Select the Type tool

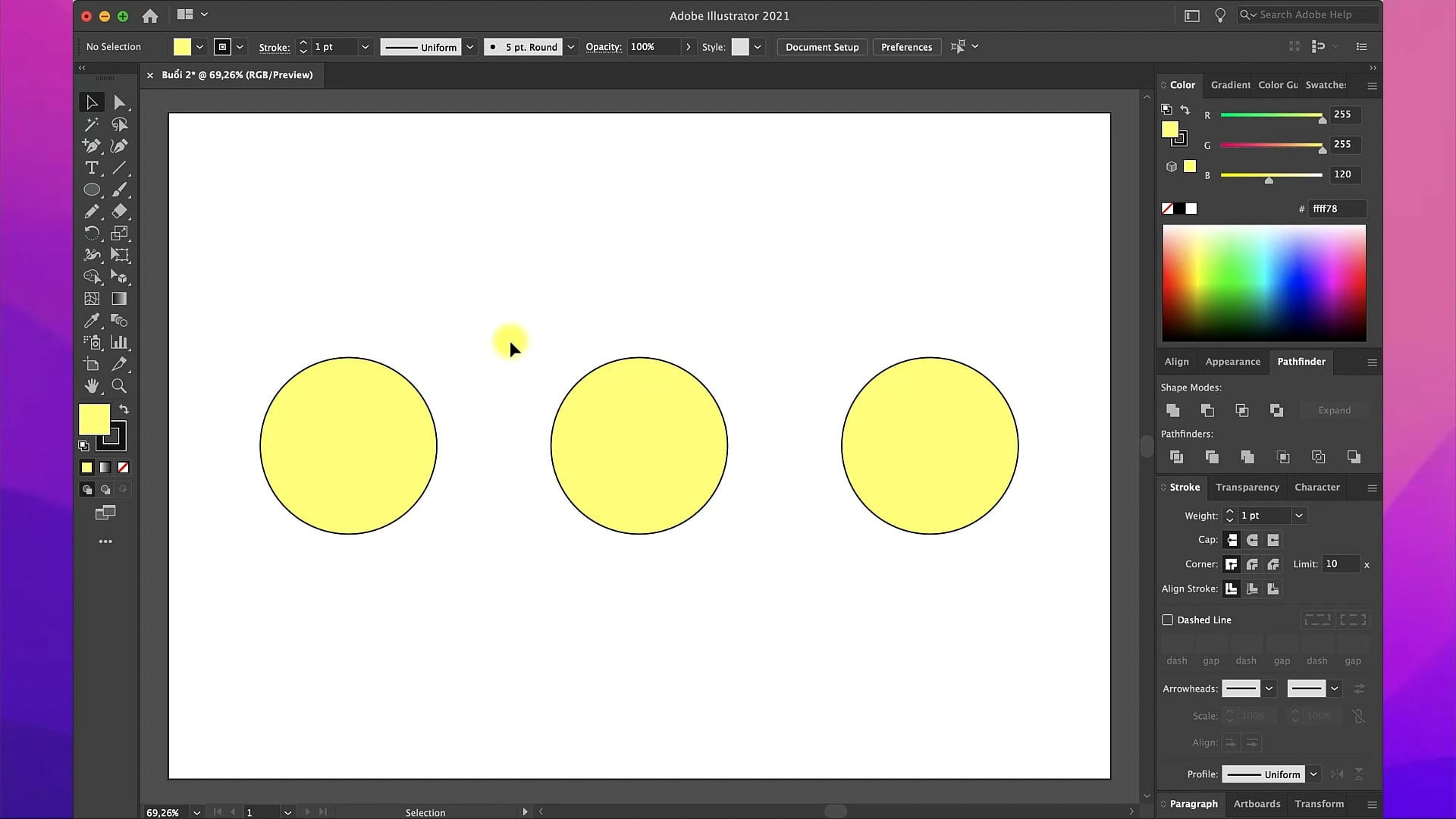point(92,168)
